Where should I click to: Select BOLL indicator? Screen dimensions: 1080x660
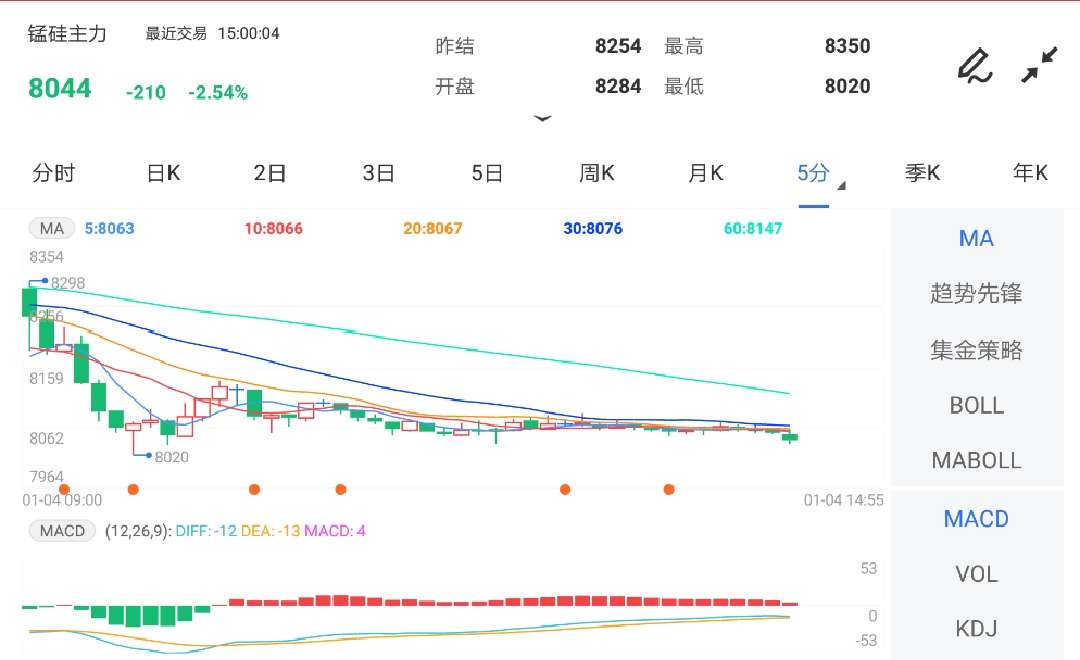(x=976, y=405)
